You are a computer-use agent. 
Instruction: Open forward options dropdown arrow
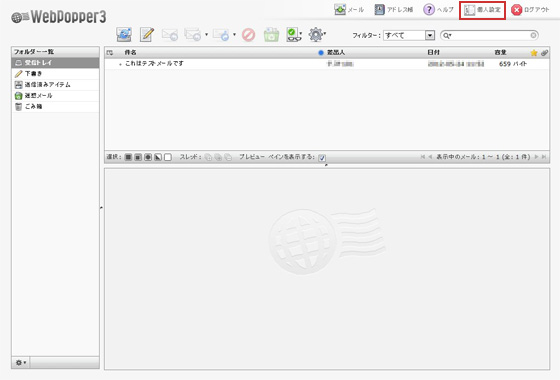point(234,35)
